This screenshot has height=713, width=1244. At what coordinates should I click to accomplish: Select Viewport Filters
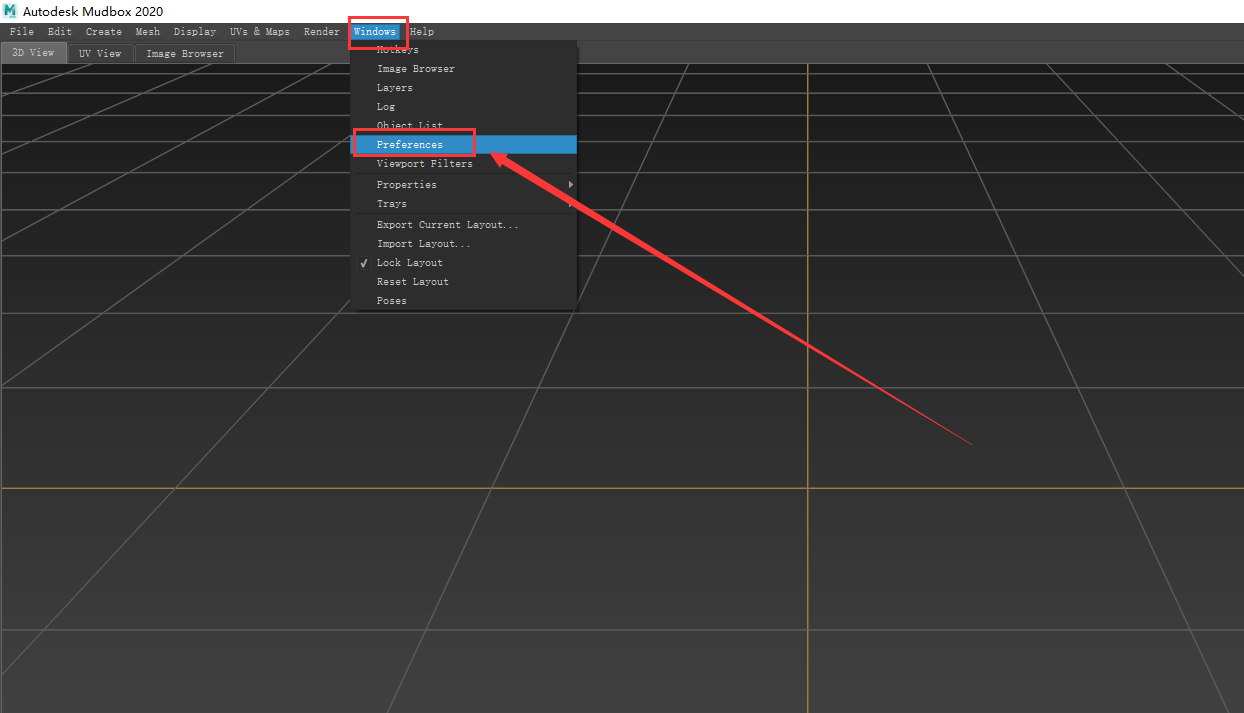[423, 163]
